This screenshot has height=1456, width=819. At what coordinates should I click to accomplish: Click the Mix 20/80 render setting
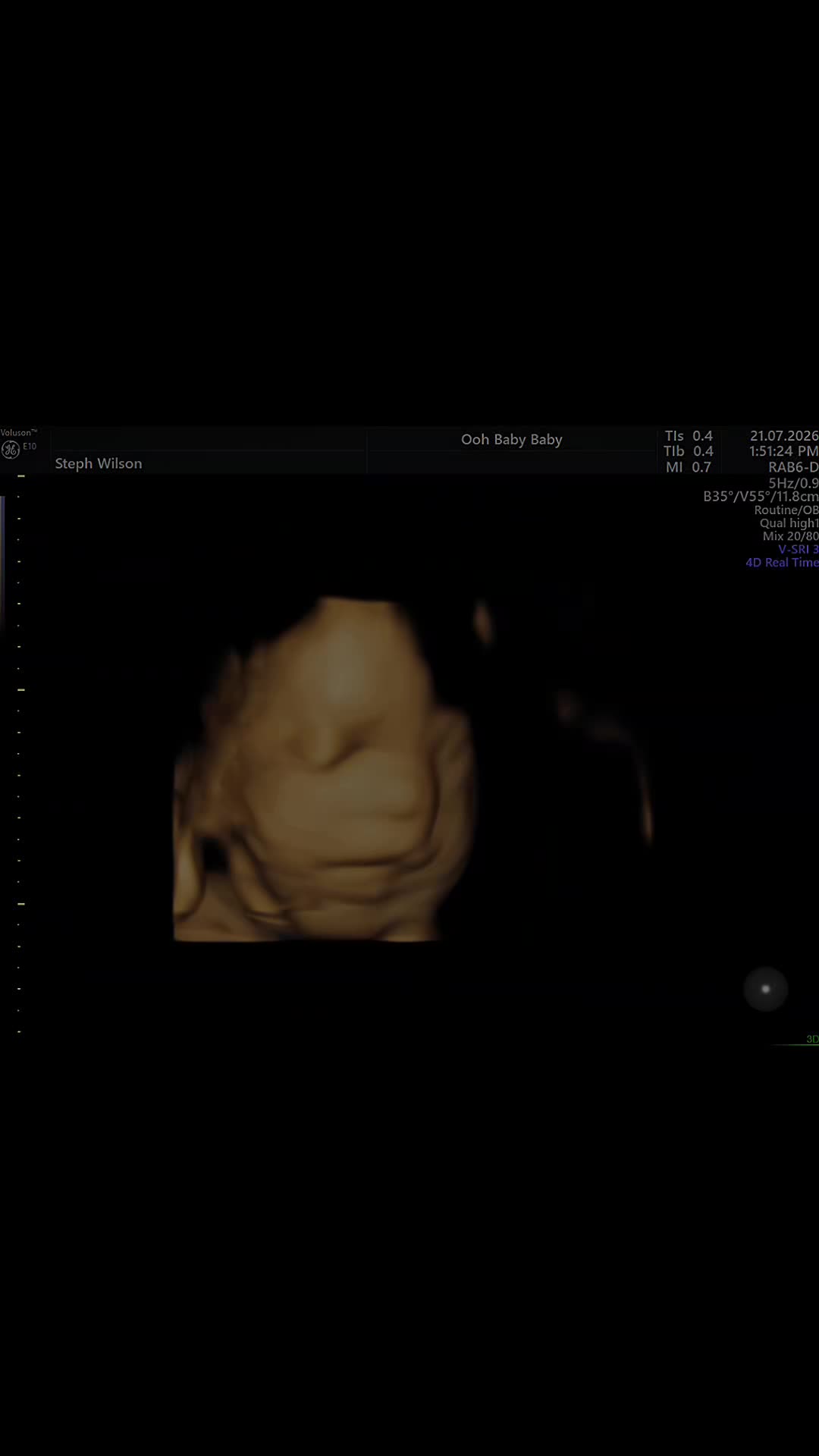(x=790, y=536)
